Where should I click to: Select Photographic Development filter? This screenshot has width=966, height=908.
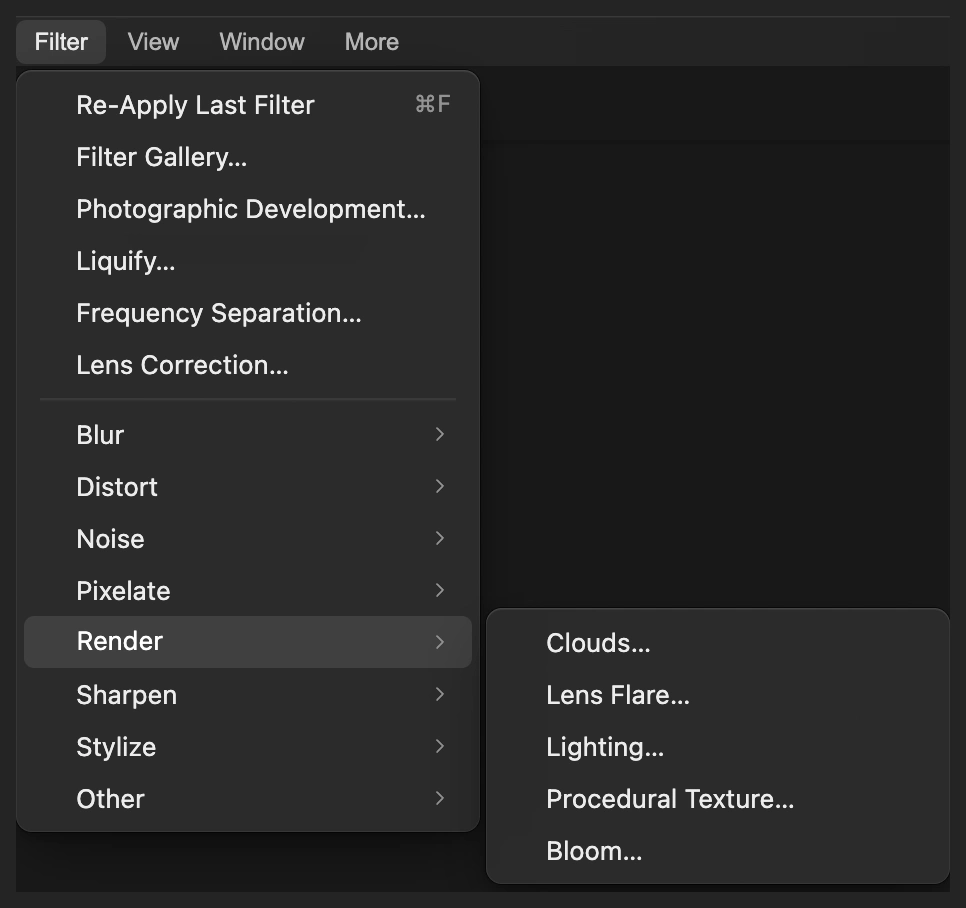pos(248,209)
